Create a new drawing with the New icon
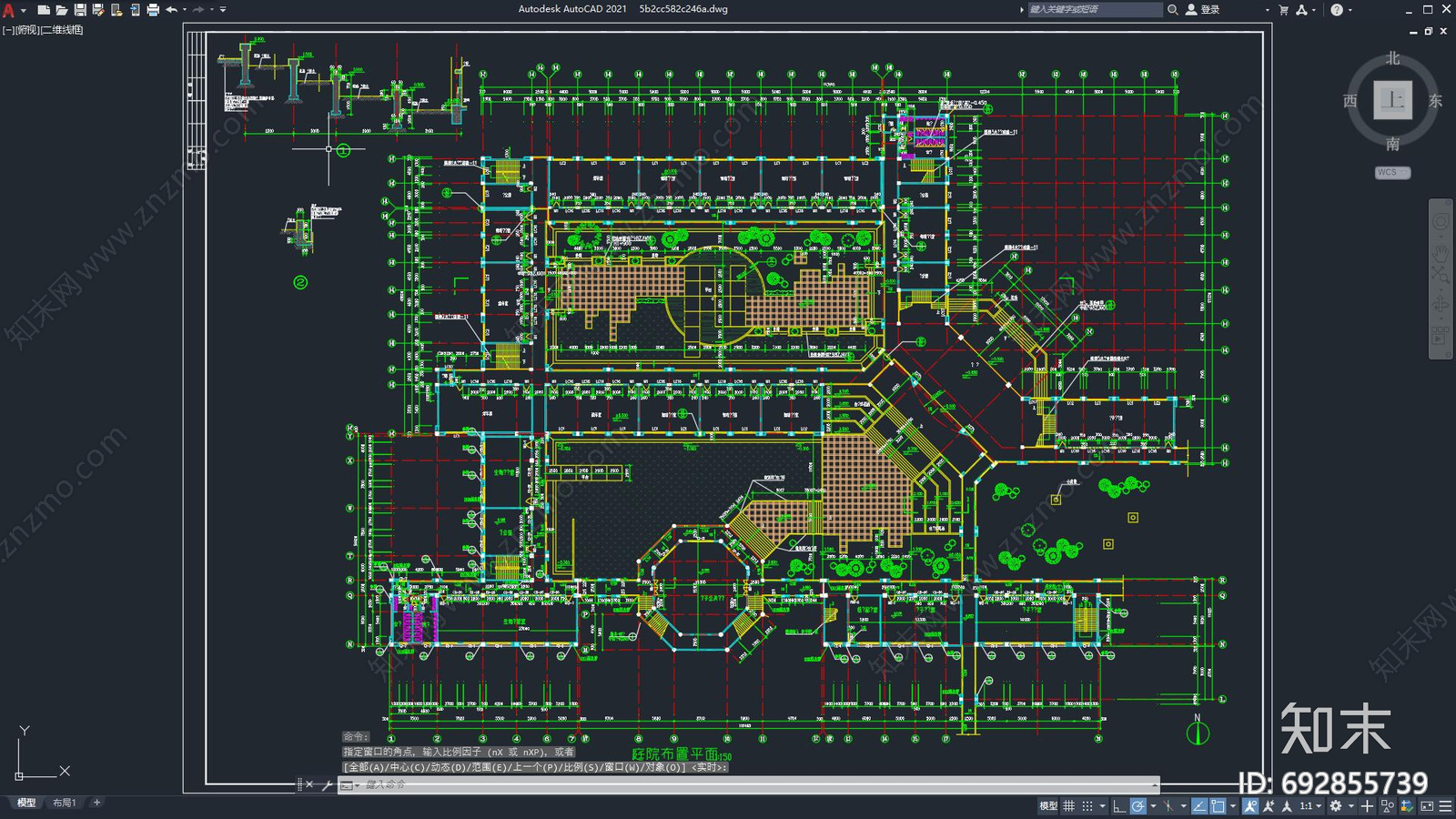This screenshot has height=819, width=1456. point(43,9)
